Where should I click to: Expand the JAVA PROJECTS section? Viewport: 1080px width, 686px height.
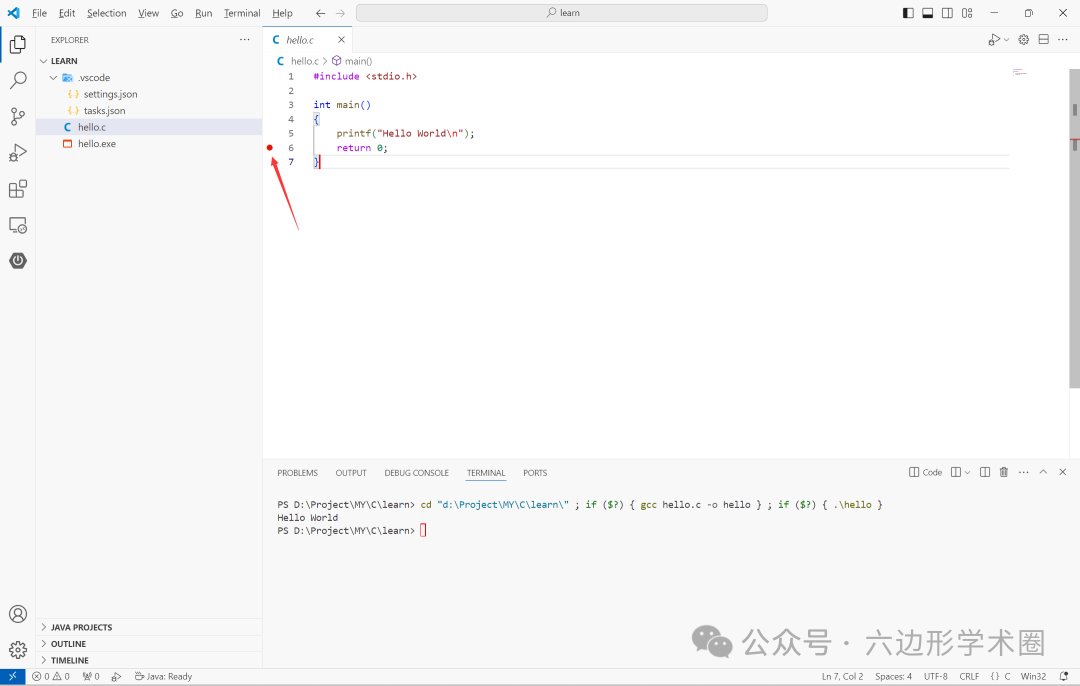point(80,627)
